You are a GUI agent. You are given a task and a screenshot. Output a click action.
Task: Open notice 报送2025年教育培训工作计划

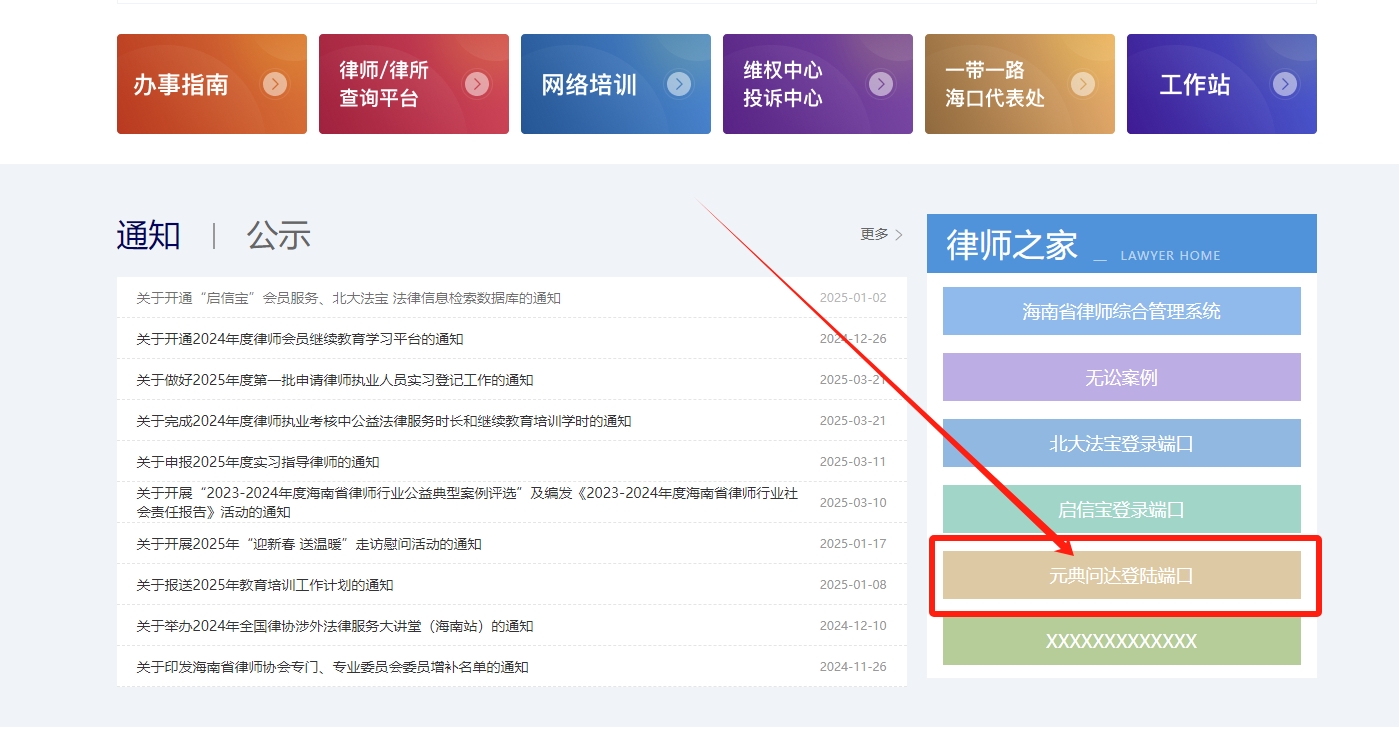(265, 585)
